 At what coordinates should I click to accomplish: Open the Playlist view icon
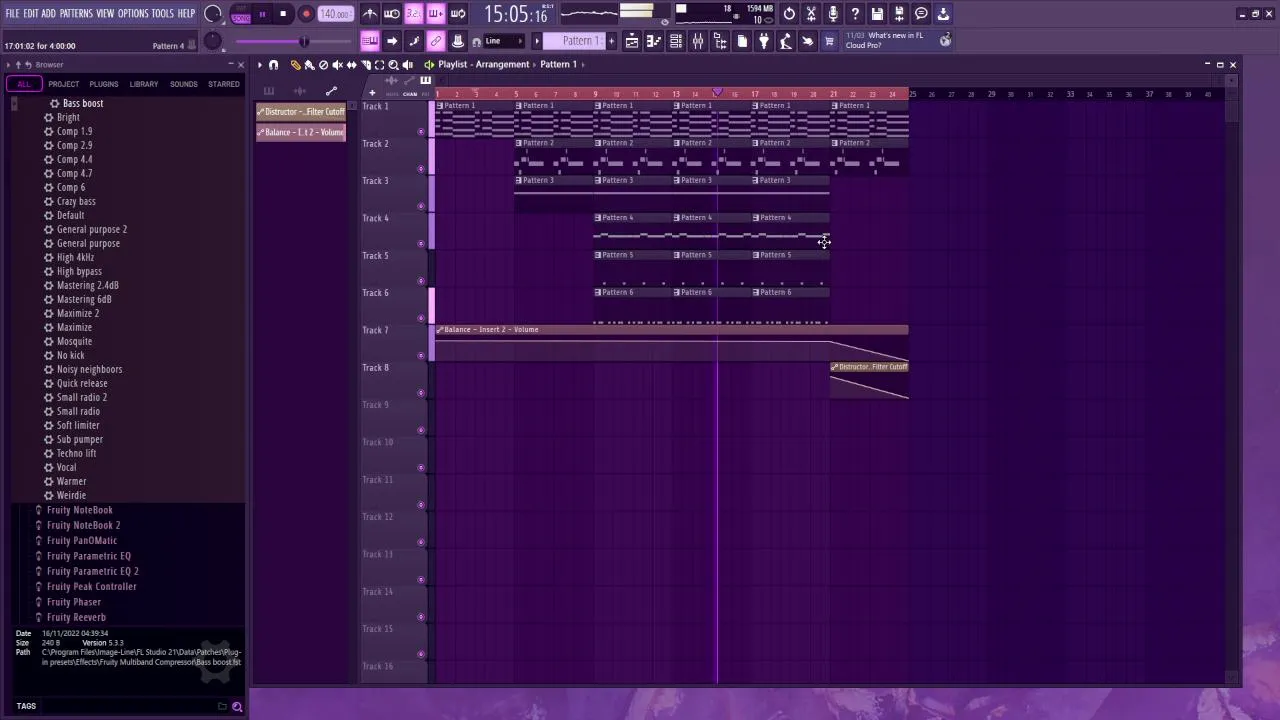[x=631, y=41]
